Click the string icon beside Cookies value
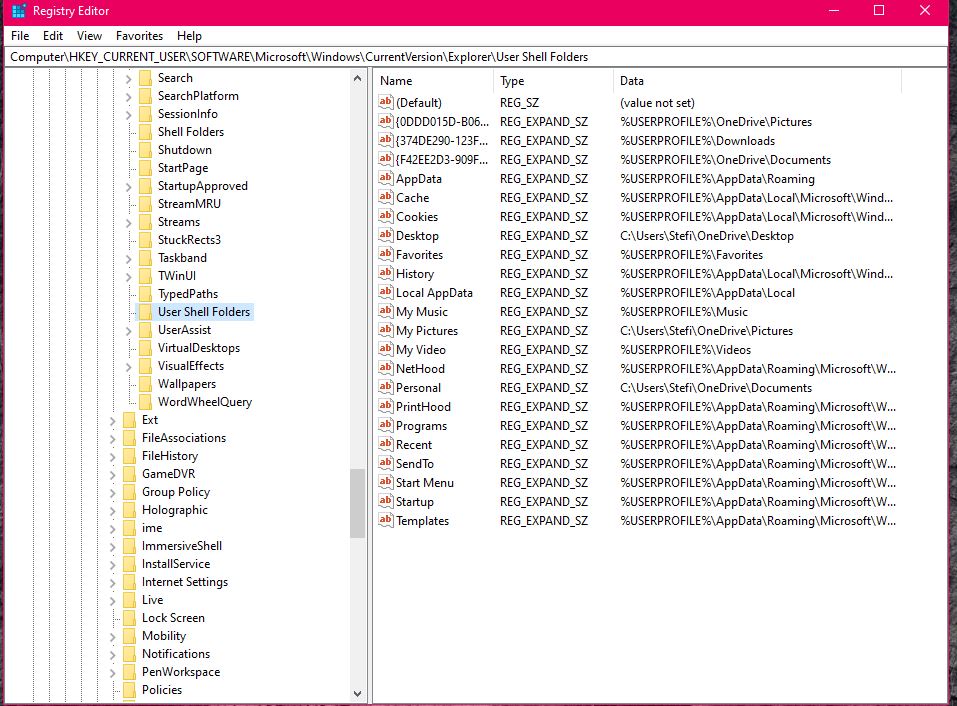Viewport: 957px width, 706px height. click(385, 216)
